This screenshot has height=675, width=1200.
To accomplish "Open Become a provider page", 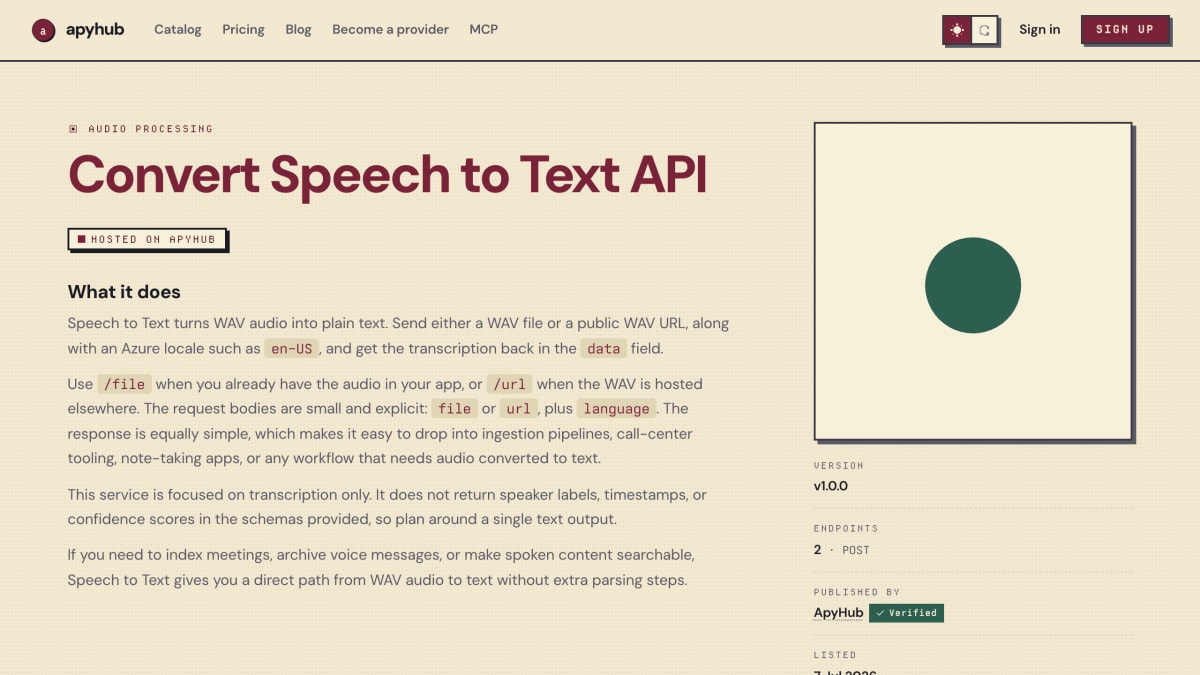I will tap(390, 30).
